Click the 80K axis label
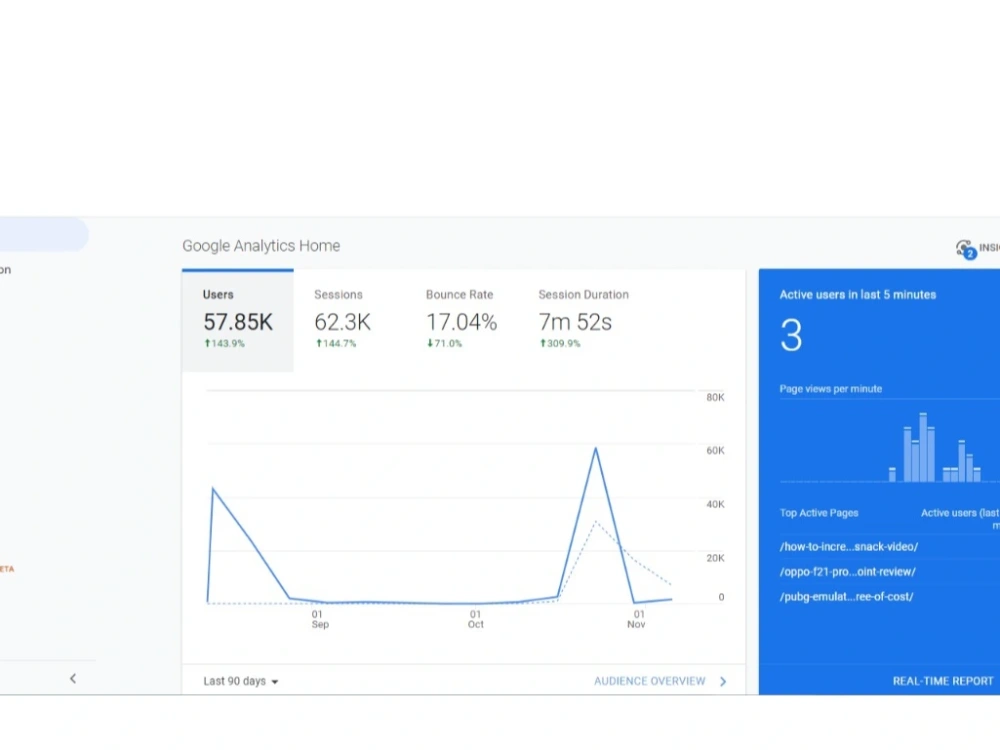This screenshot has height=750, width=1000. coord(715,397)
